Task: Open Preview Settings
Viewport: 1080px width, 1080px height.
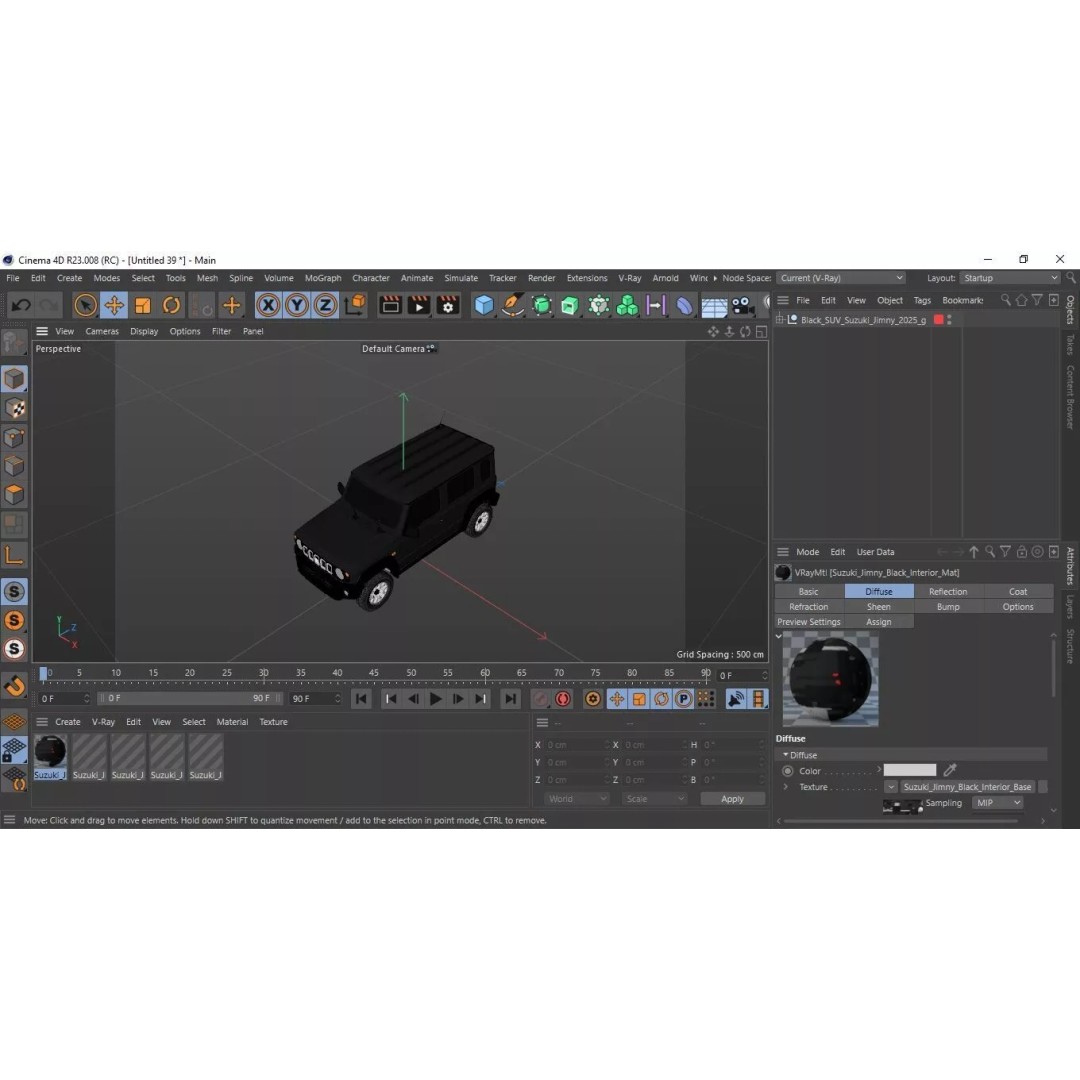Action: [x=809, y=622]
